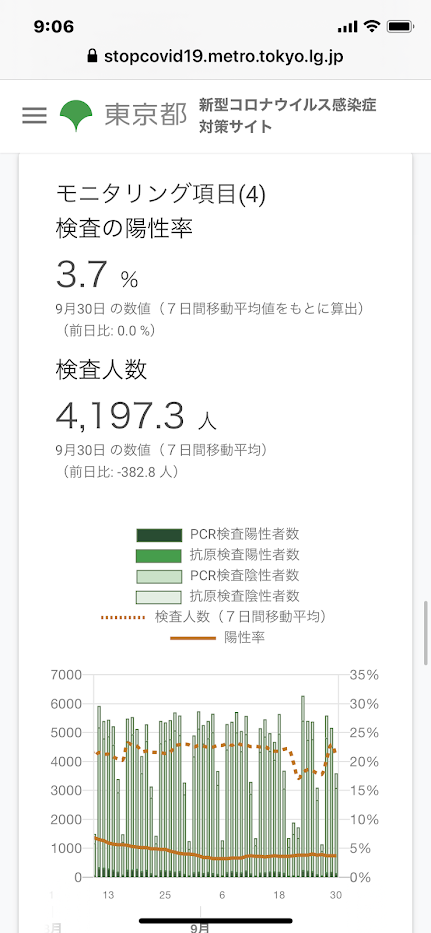Tap the green Tokyo ginkgo leaf logo
The height and width of the screenshot is (933, 431).
click(x=76, y=115)
